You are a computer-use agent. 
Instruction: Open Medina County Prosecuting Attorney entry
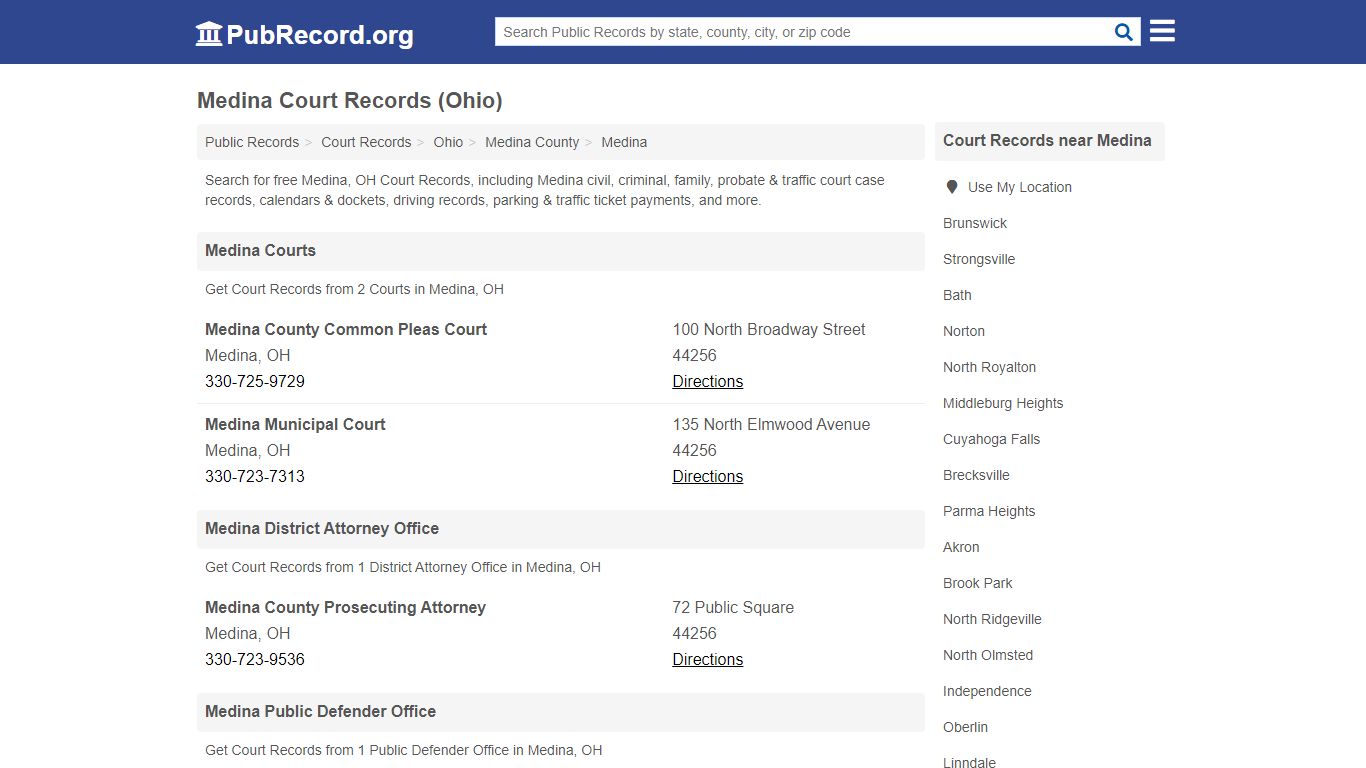coord(345,607)
